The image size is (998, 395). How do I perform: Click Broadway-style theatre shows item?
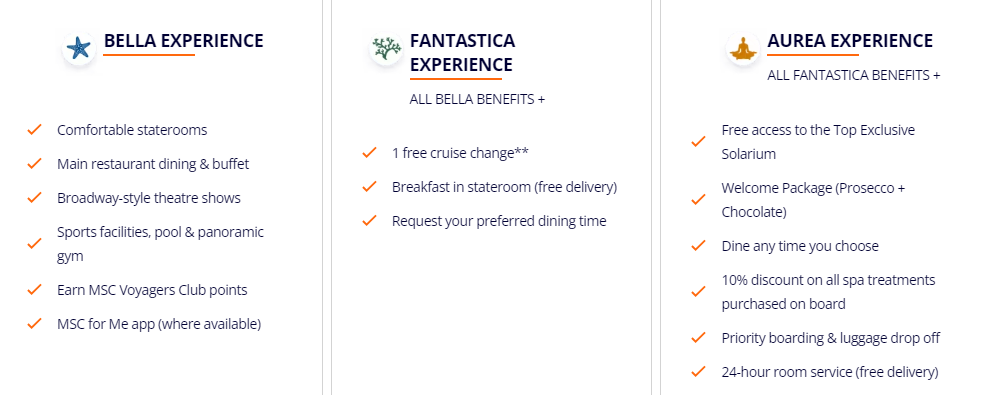click(x=149, y=198)
